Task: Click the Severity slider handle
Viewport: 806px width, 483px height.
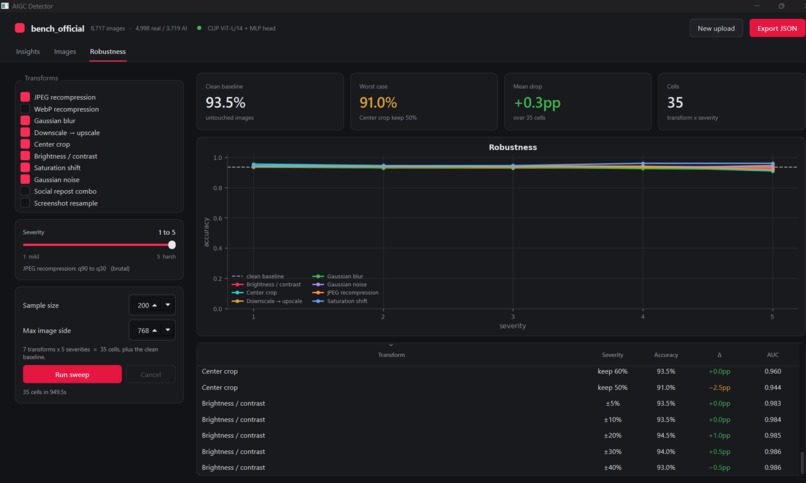Action: click(172, 245)
